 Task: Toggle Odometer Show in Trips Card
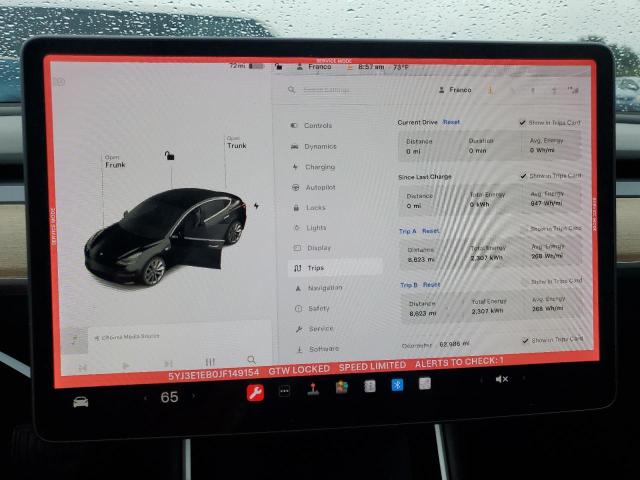pos(525,340)
